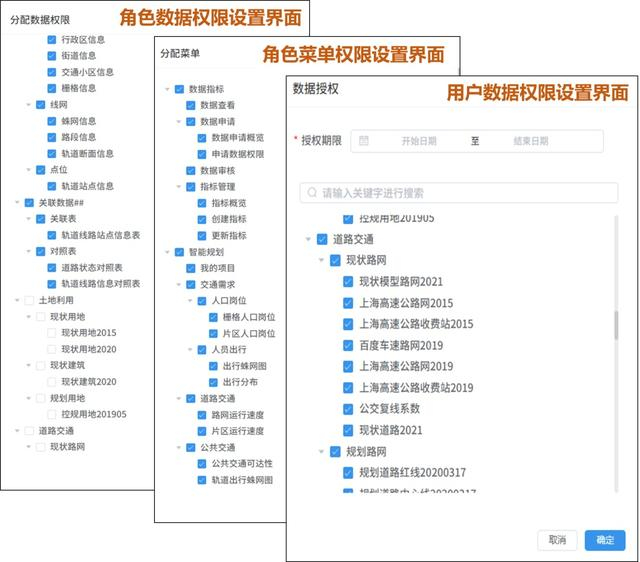The height and width of the screenshot is (562, 640).
Task: Toggle the 数据申请概览 checkbox
Action: [x=202, y=138]
